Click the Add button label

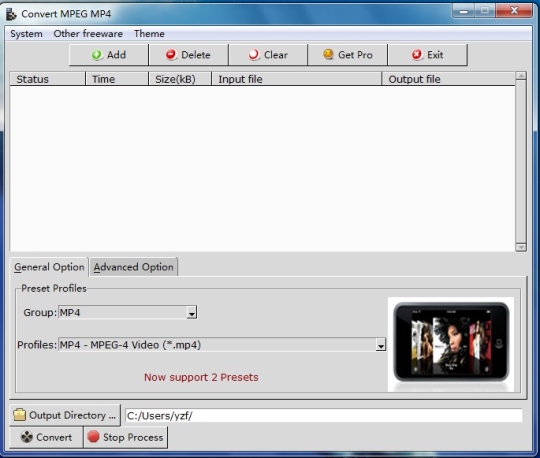[116, 55]
